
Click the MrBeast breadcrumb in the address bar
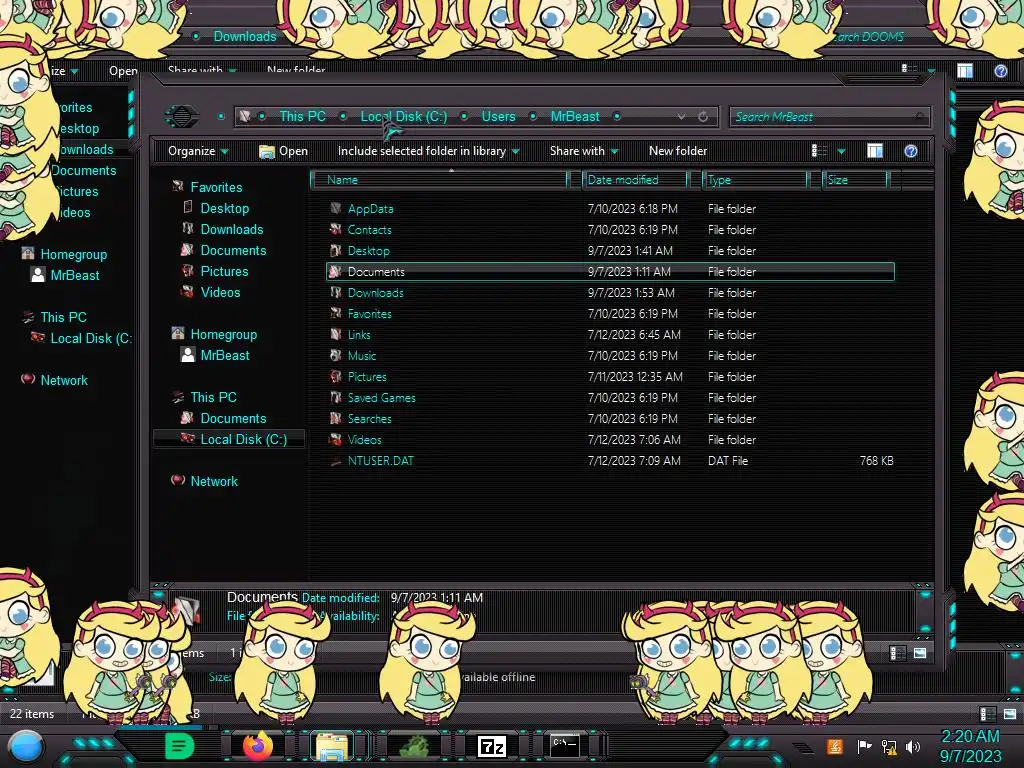[x=575, y=117]
